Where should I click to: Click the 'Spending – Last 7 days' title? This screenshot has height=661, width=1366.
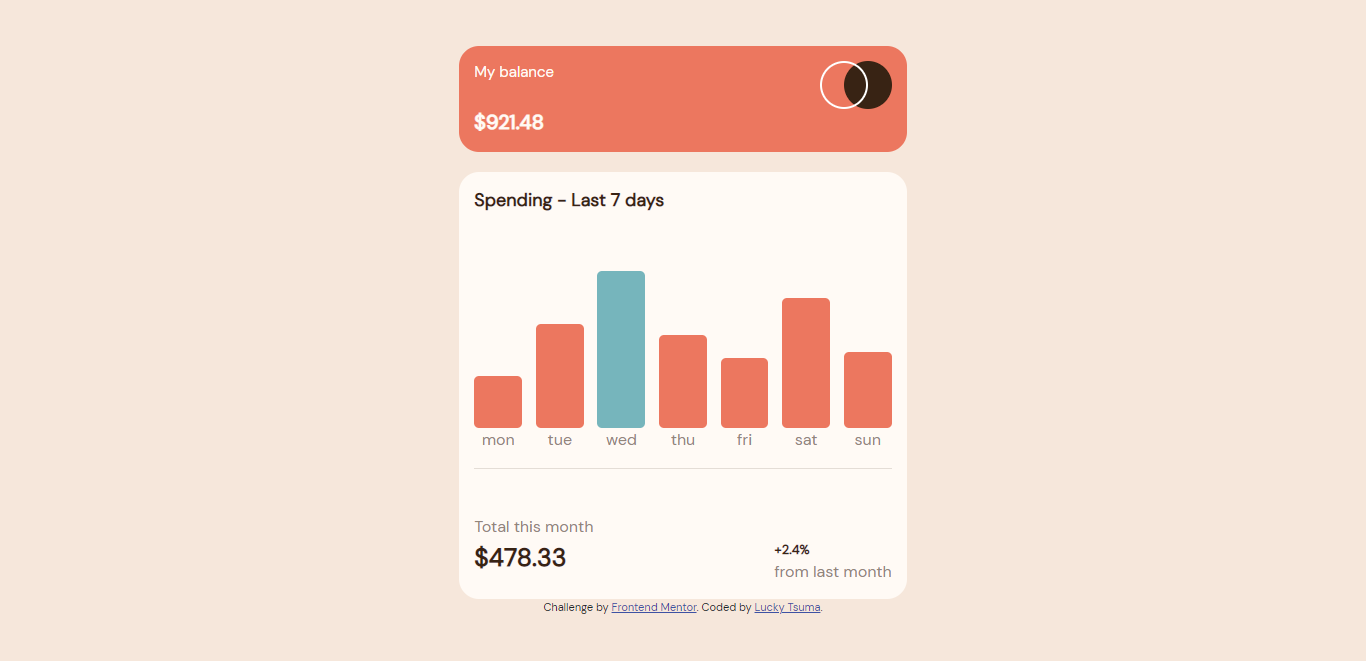tap(568, 200)
